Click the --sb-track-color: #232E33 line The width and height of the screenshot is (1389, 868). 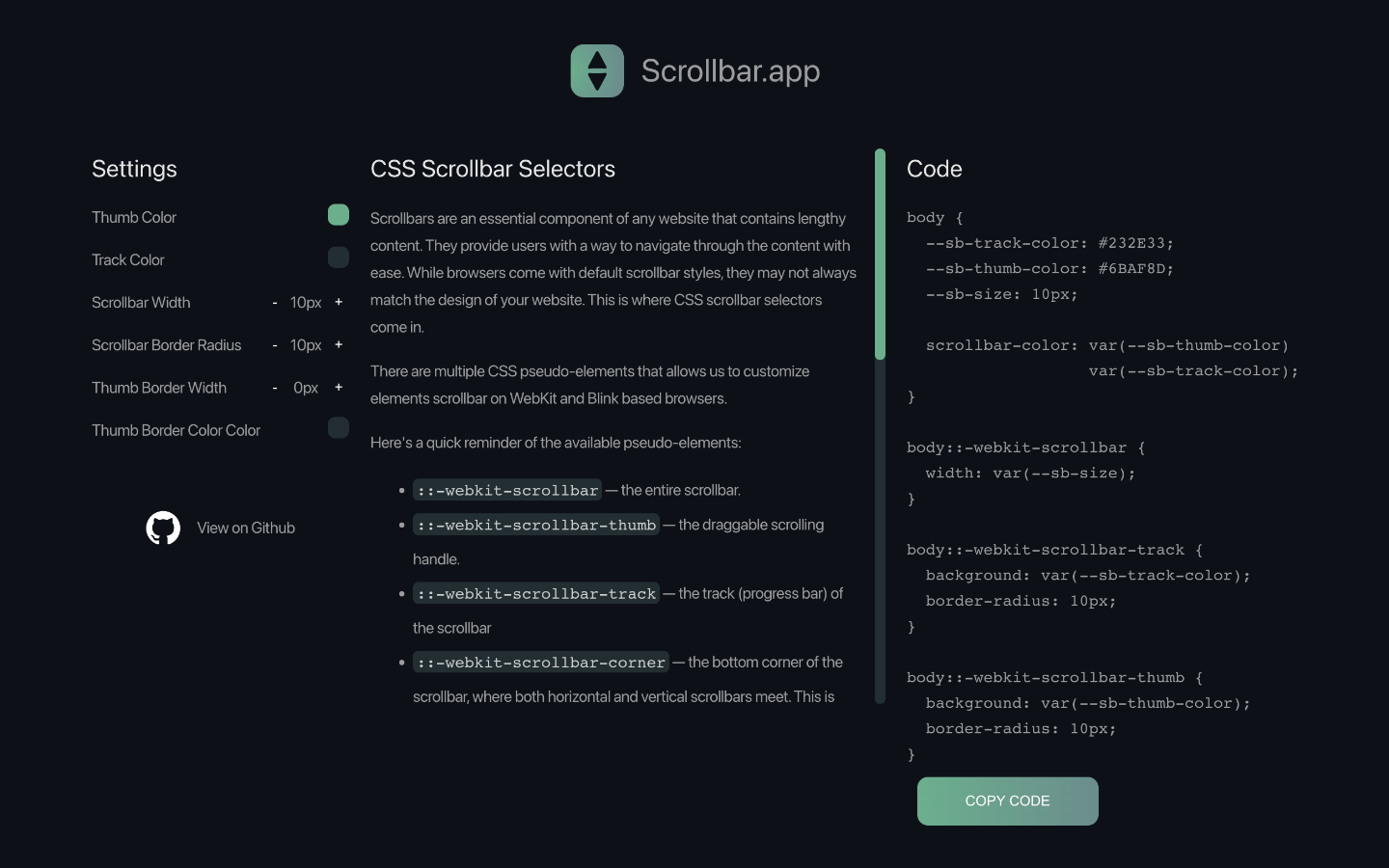click(x=1049, y=243)
